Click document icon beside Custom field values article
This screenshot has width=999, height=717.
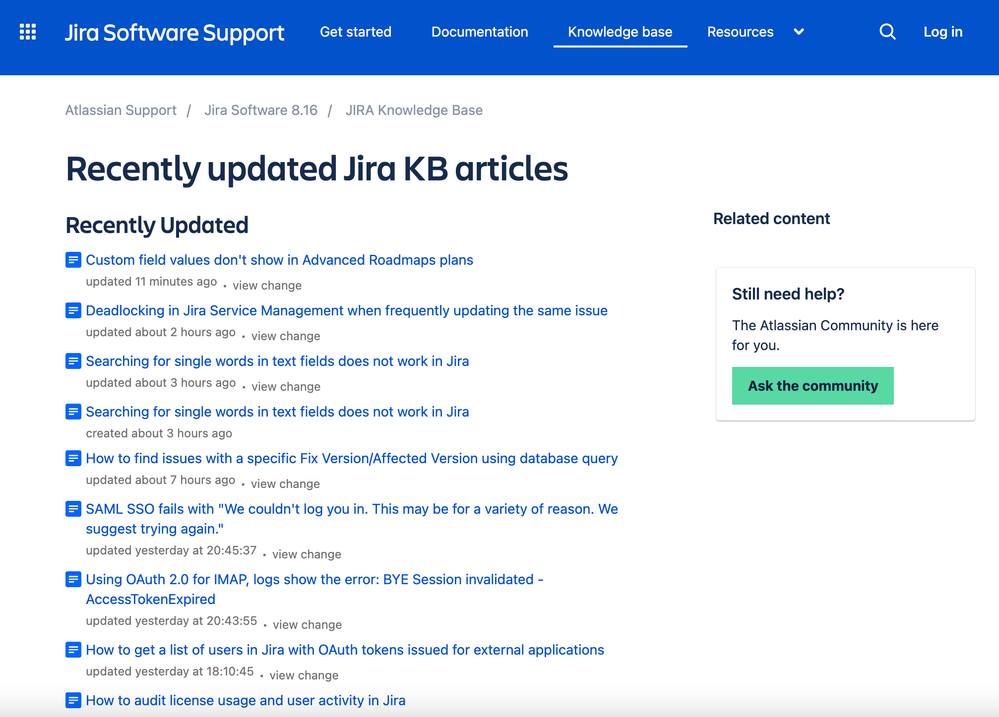[x=73, y=260]
